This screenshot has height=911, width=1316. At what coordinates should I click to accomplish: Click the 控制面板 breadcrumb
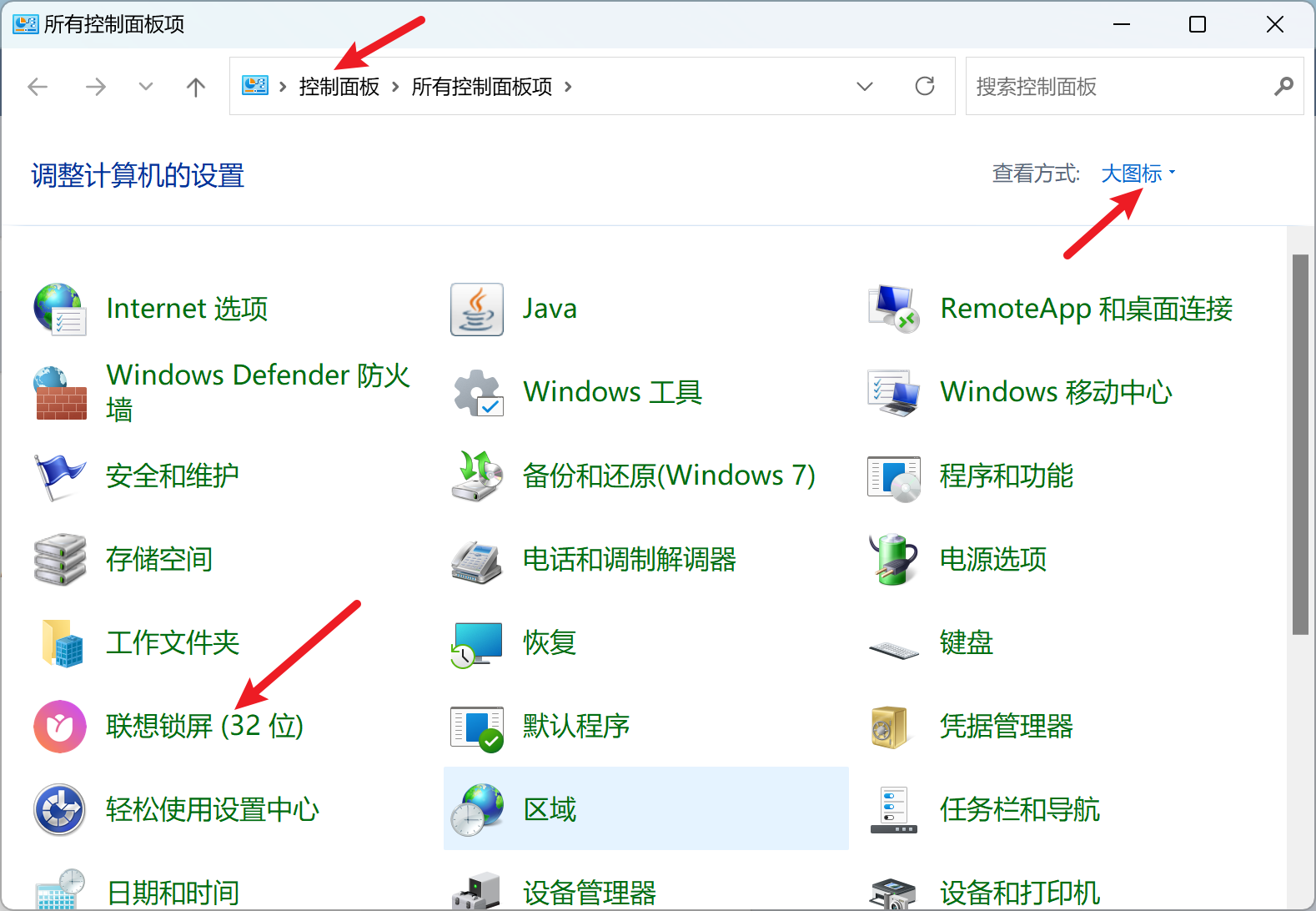pyautogui.click(x=339, y=87)
